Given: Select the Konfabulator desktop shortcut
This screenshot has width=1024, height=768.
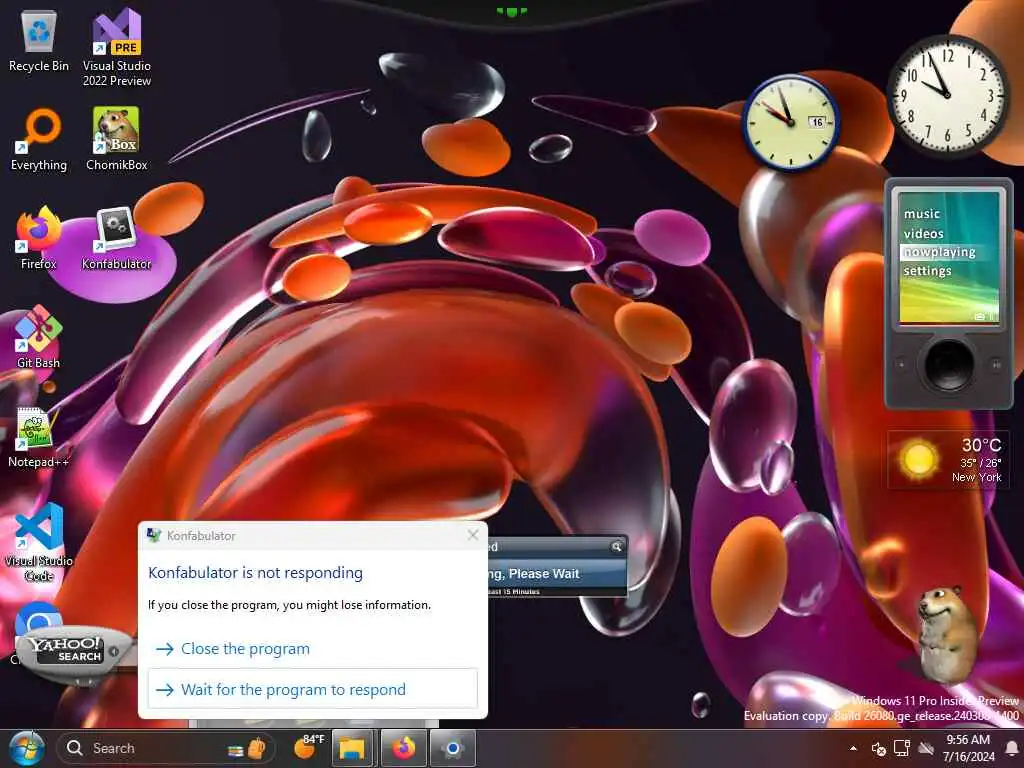Looking at the screenshot, I should coord(116,238).
